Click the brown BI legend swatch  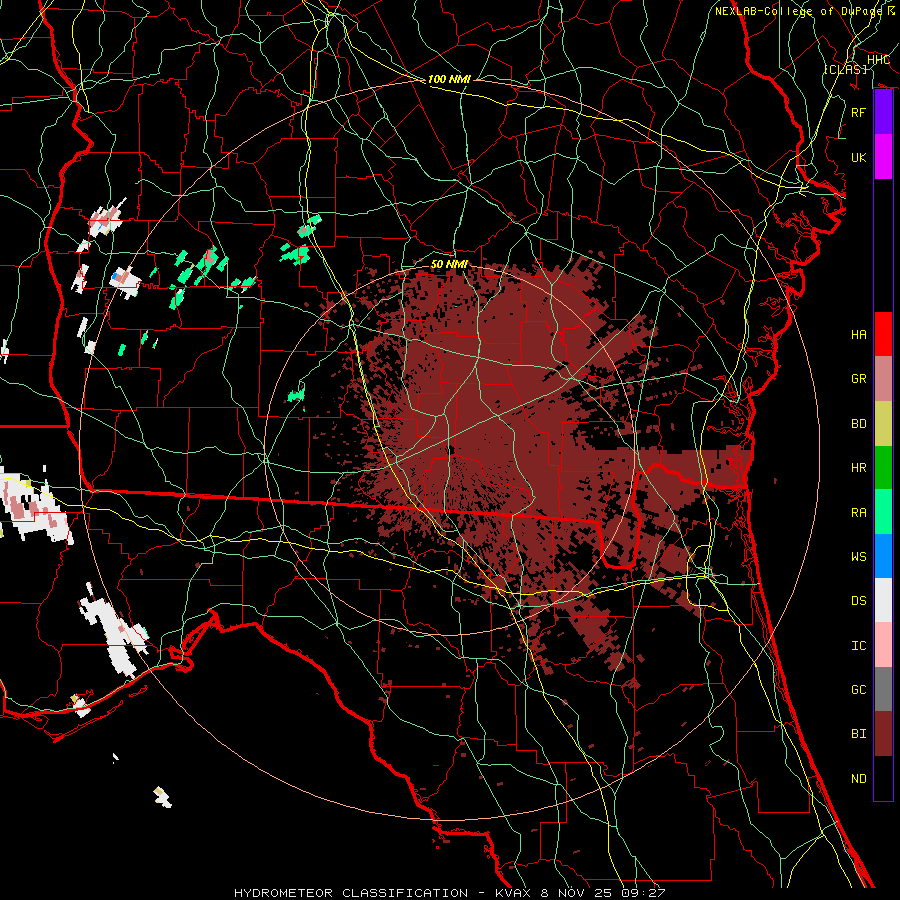pyautogui.click(x=883, y=734)
